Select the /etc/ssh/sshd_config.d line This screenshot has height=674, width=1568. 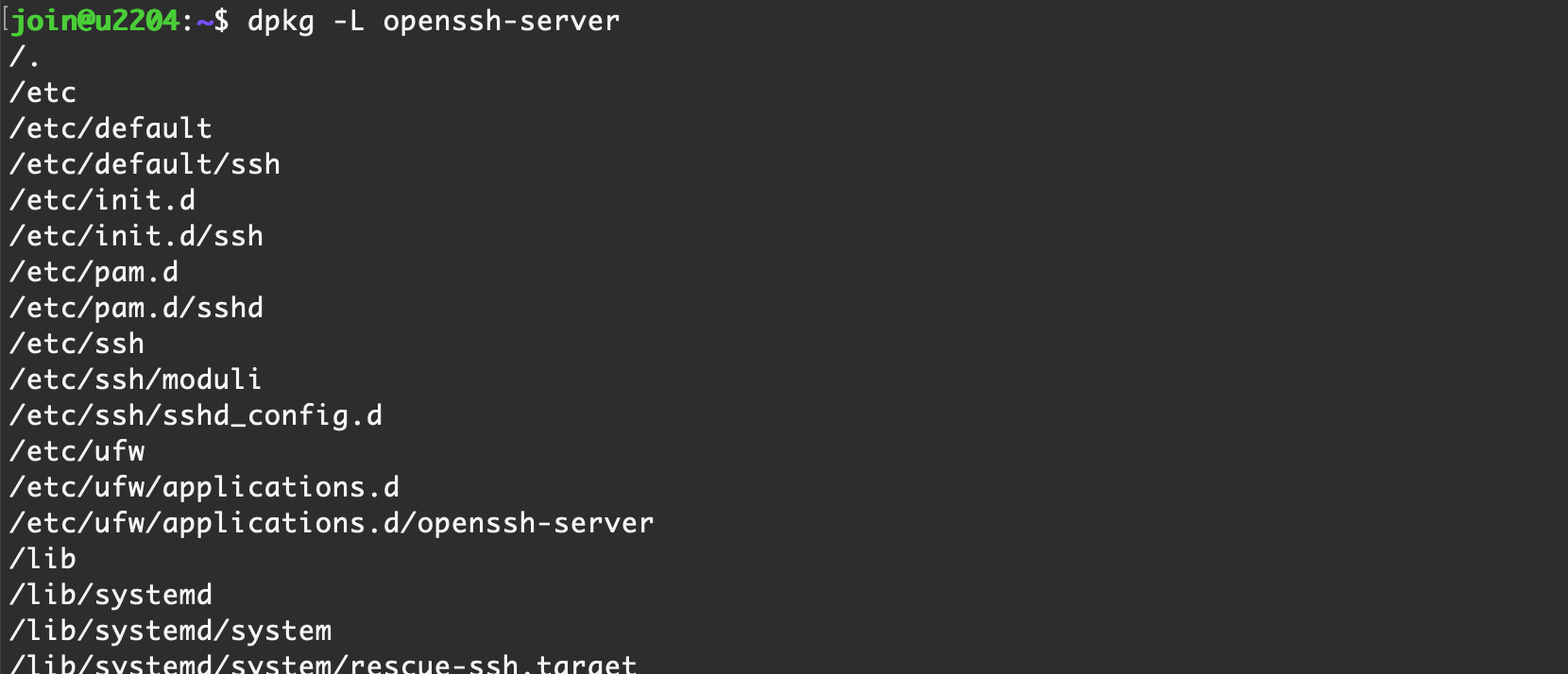(196, 415)
